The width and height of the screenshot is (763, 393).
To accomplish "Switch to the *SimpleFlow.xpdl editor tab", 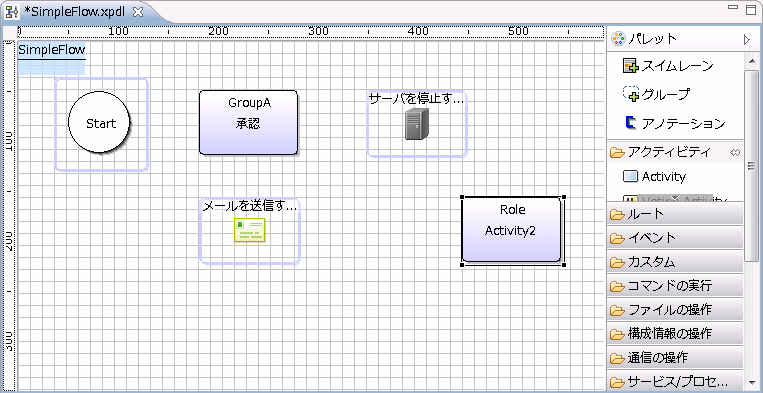I will pos(75,12).
